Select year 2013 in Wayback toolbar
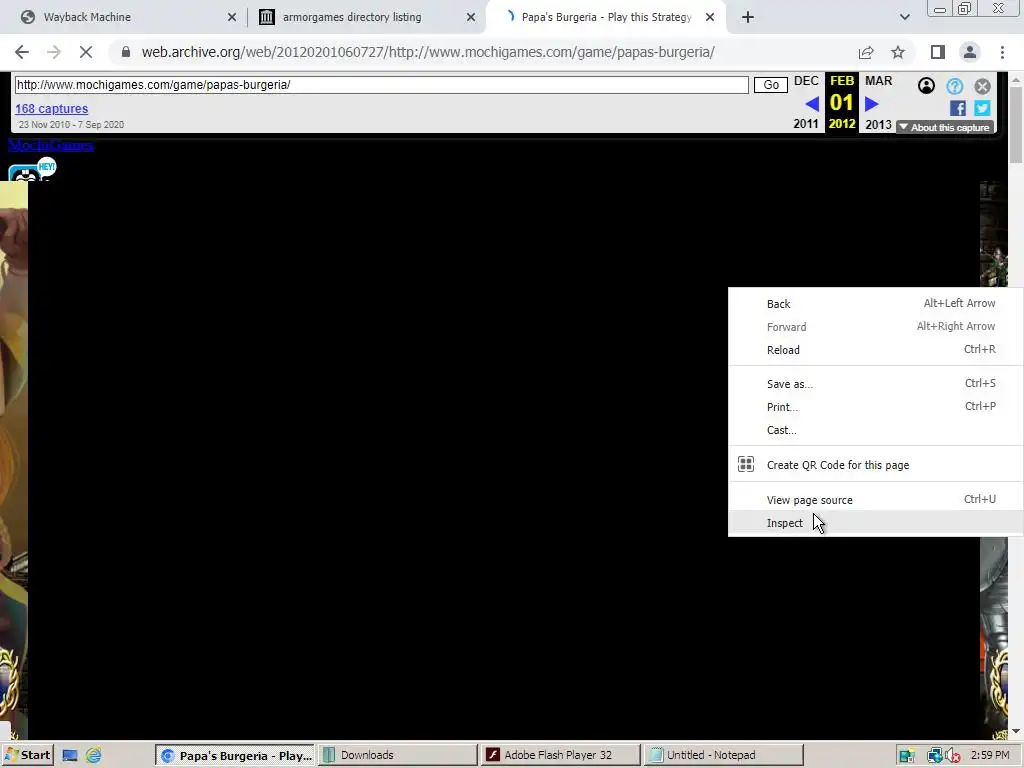1024x768 pixels. [878, 124]
